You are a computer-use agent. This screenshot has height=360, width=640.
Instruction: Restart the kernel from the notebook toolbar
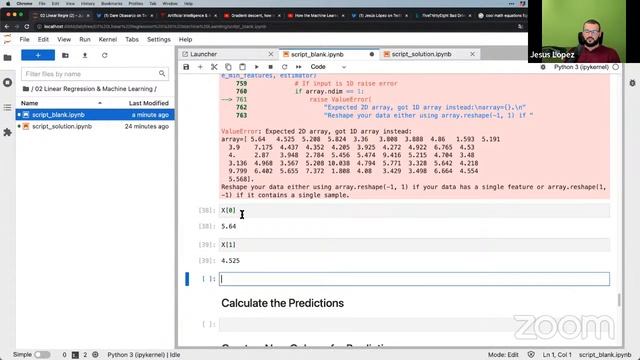tap(284, 67)
